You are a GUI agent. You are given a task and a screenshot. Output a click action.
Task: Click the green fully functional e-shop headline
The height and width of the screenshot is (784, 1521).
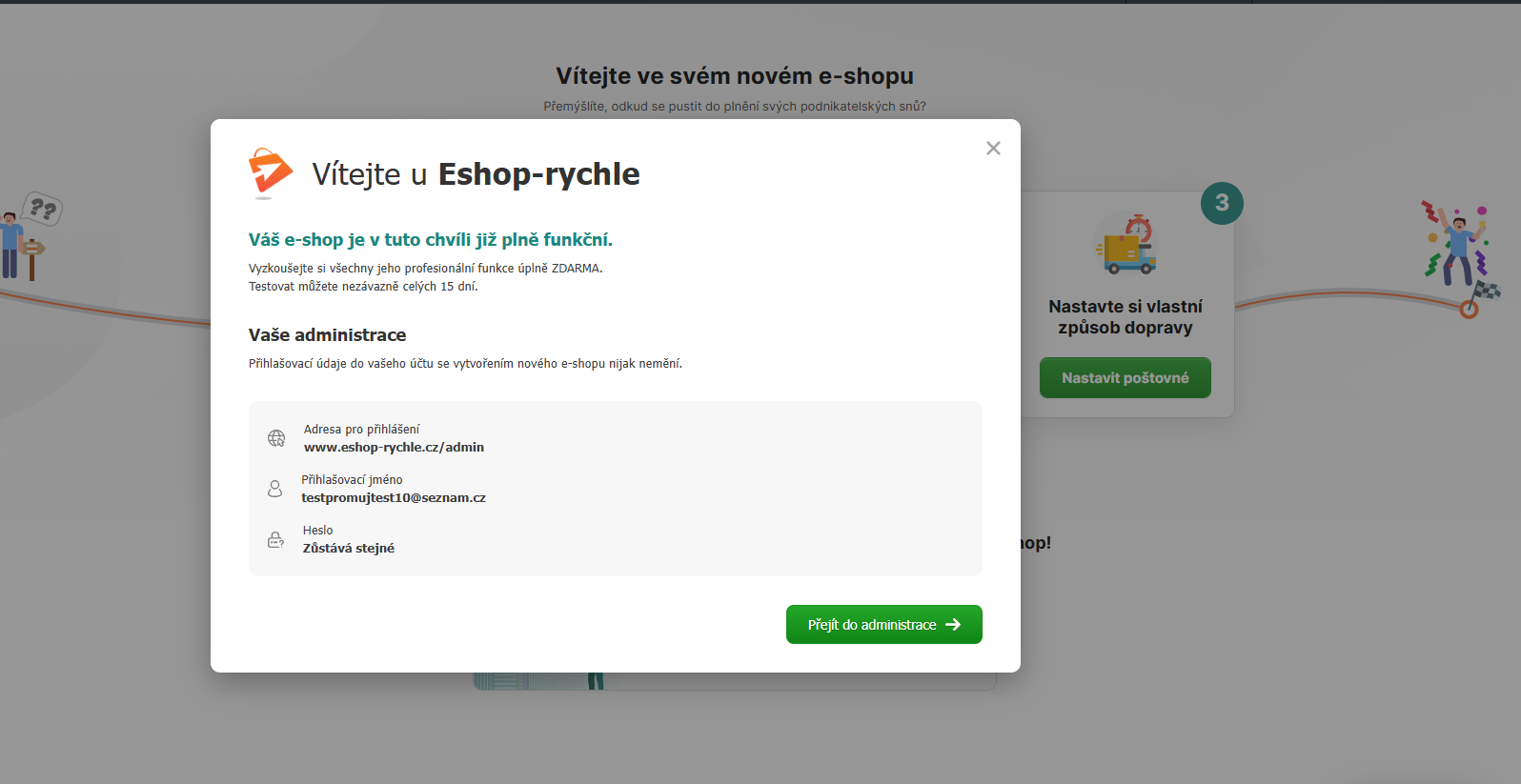point(430,240)
